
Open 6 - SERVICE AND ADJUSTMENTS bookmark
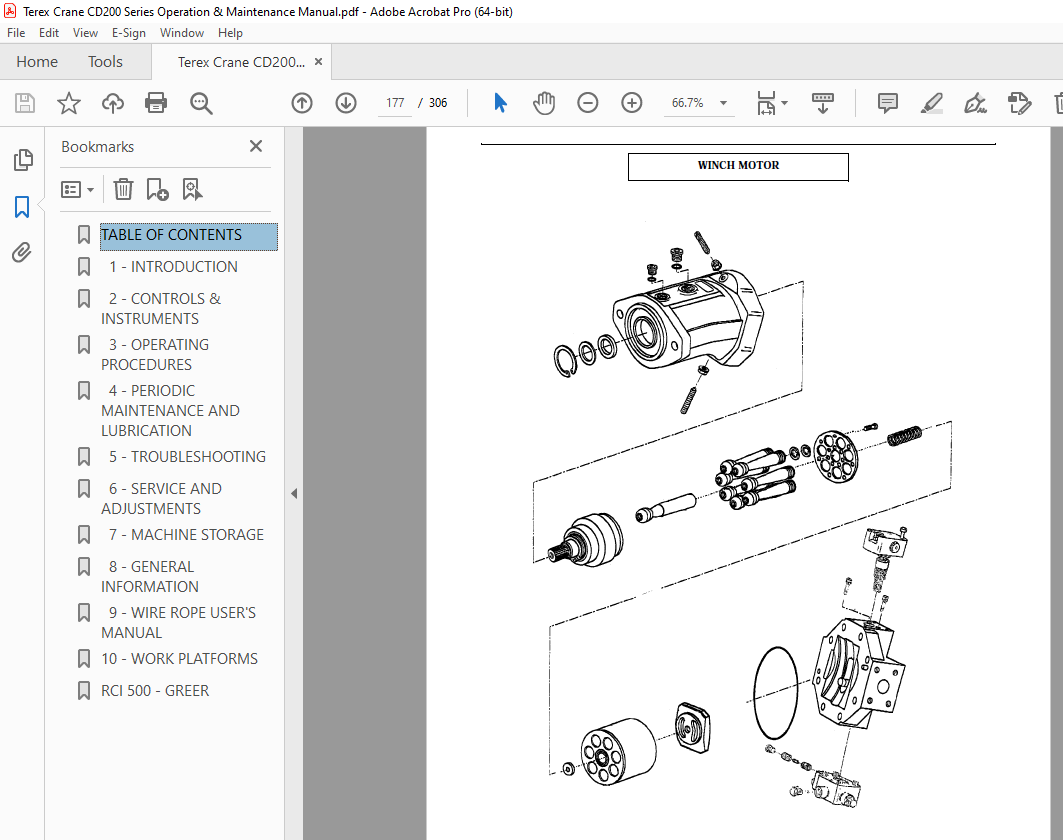click(161, 498)
